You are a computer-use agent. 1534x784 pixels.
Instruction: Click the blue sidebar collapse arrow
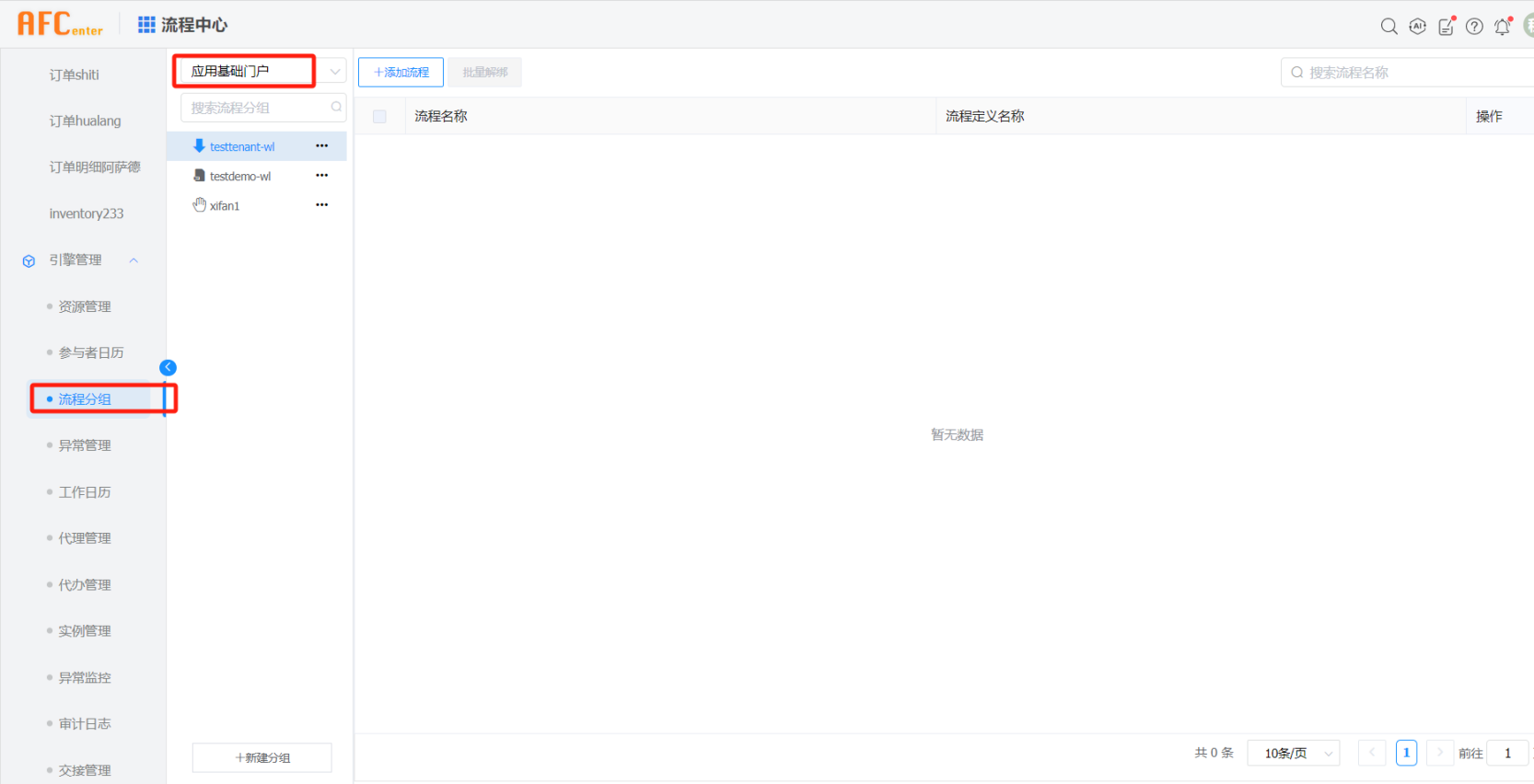168,368
